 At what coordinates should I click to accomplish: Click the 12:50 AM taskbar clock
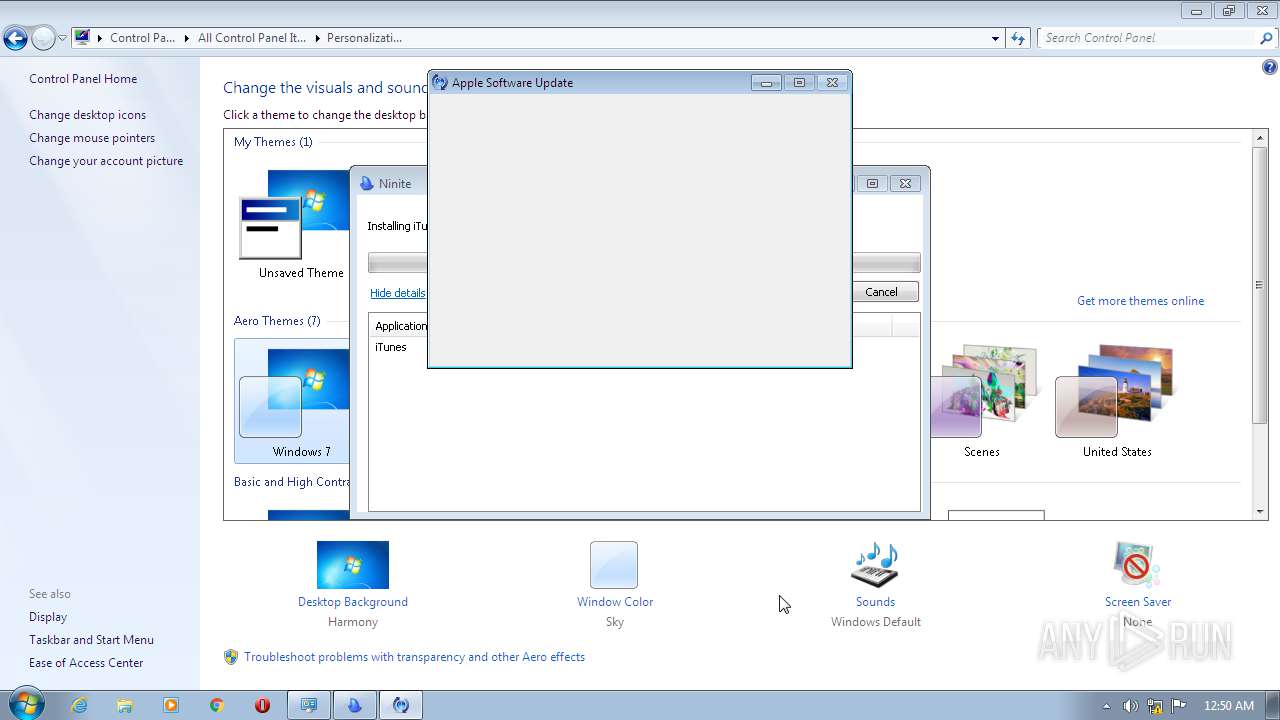(1228, 706)
